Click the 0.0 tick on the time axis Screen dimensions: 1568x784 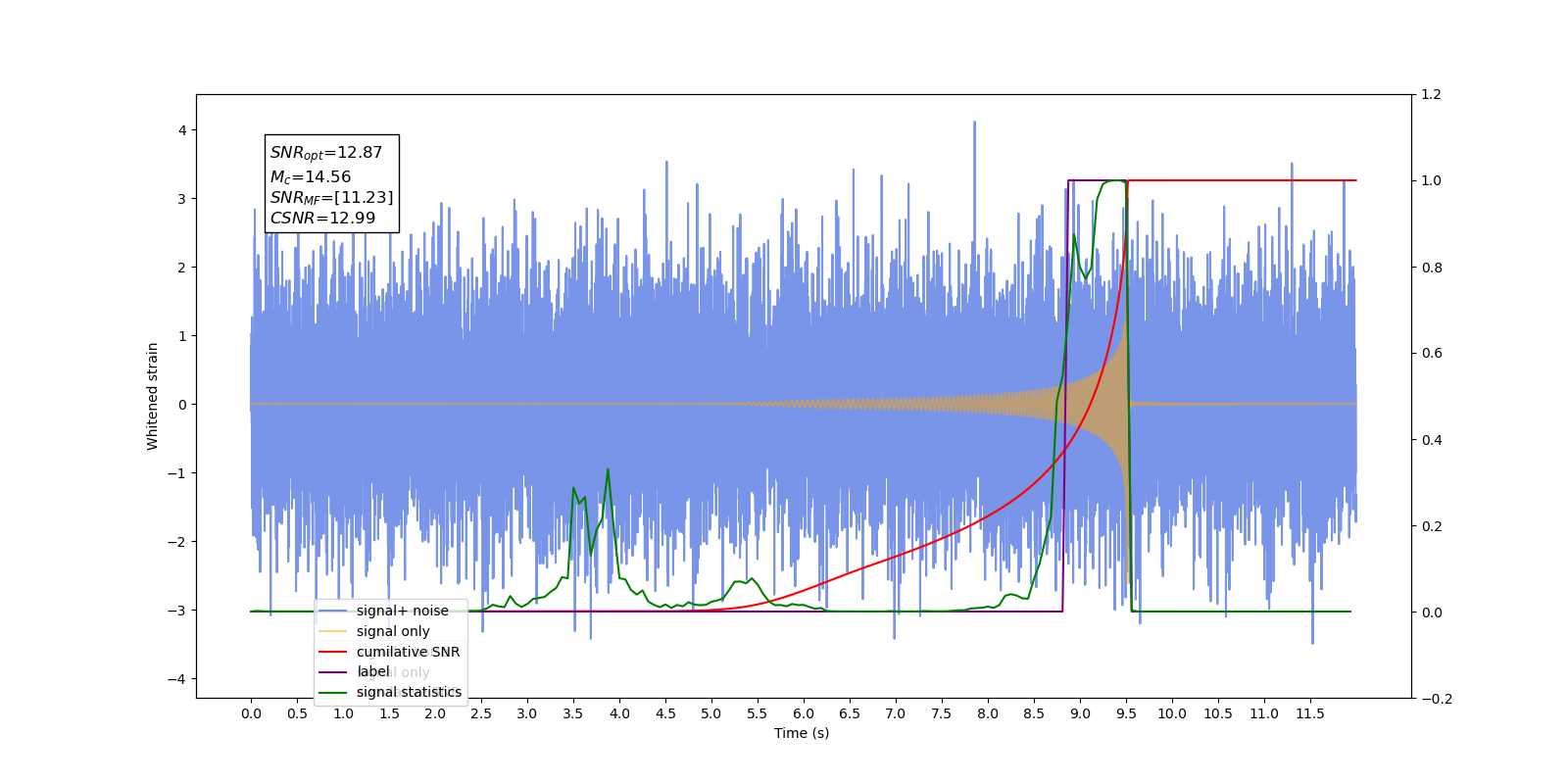pyautogui.click(x=251, y=713)
